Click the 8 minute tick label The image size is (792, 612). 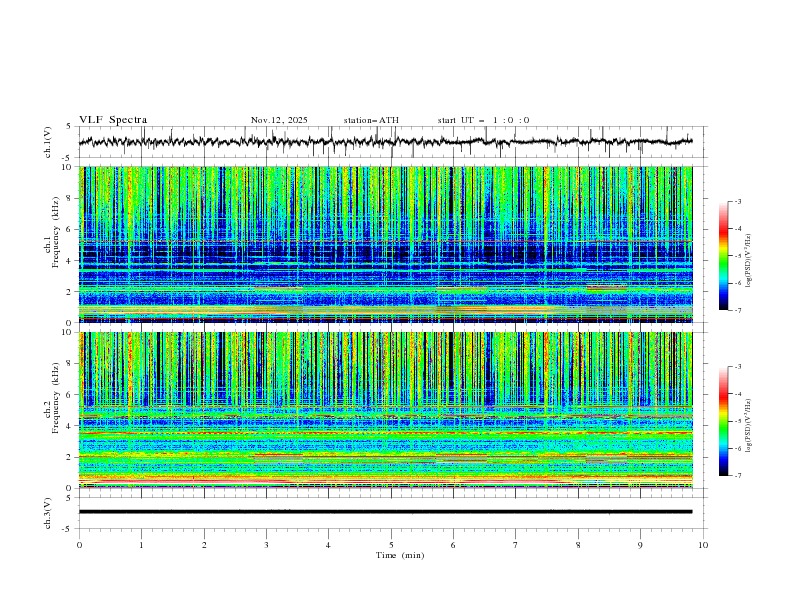[x=578, y=545]
